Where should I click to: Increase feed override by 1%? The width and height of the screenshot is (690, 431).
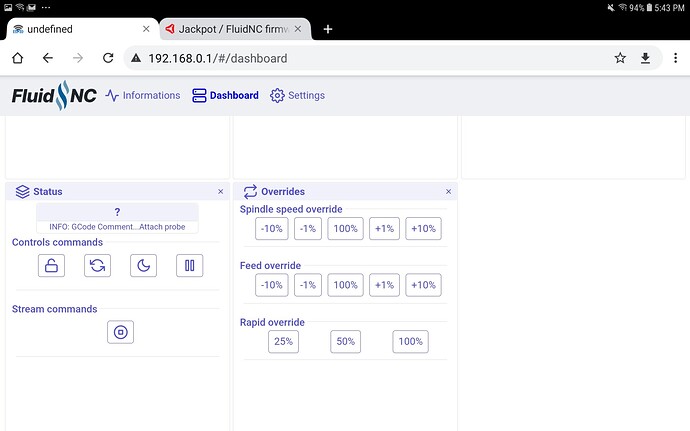(384, 285)
